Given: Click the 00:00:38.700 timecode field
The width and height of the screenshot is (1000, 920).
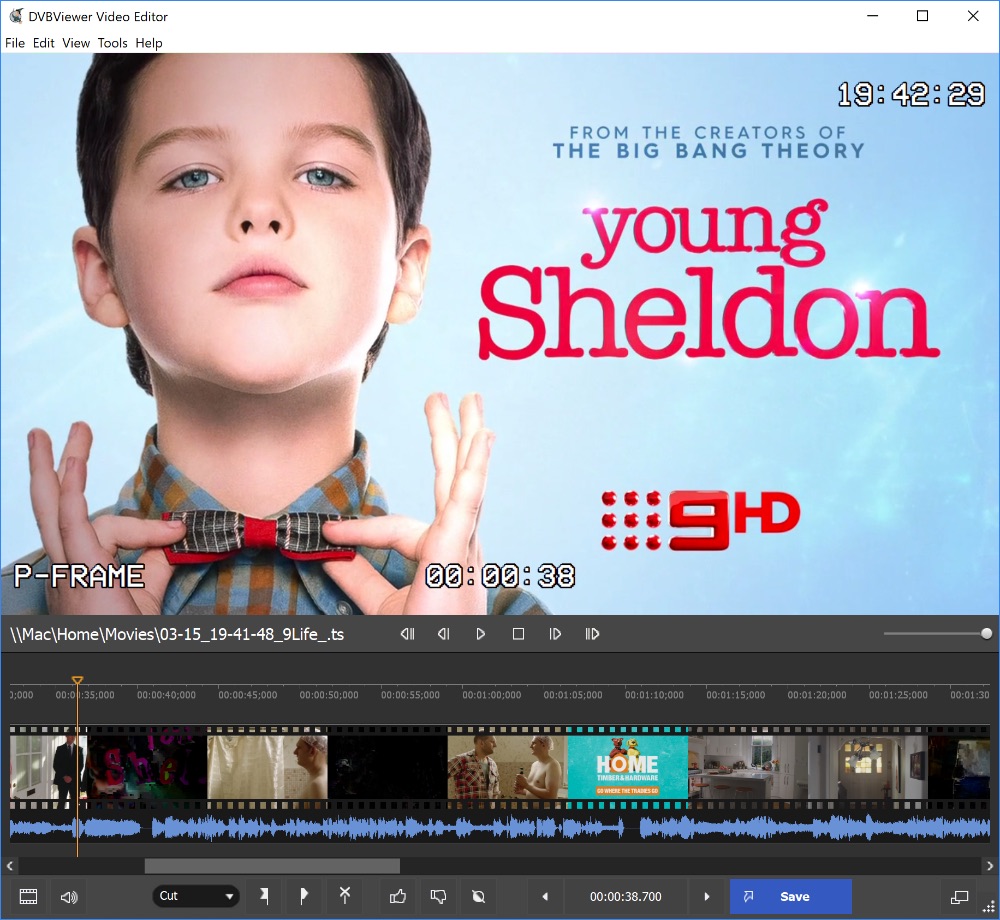Looking at the screenshot, I should click(x=626, y=896).
